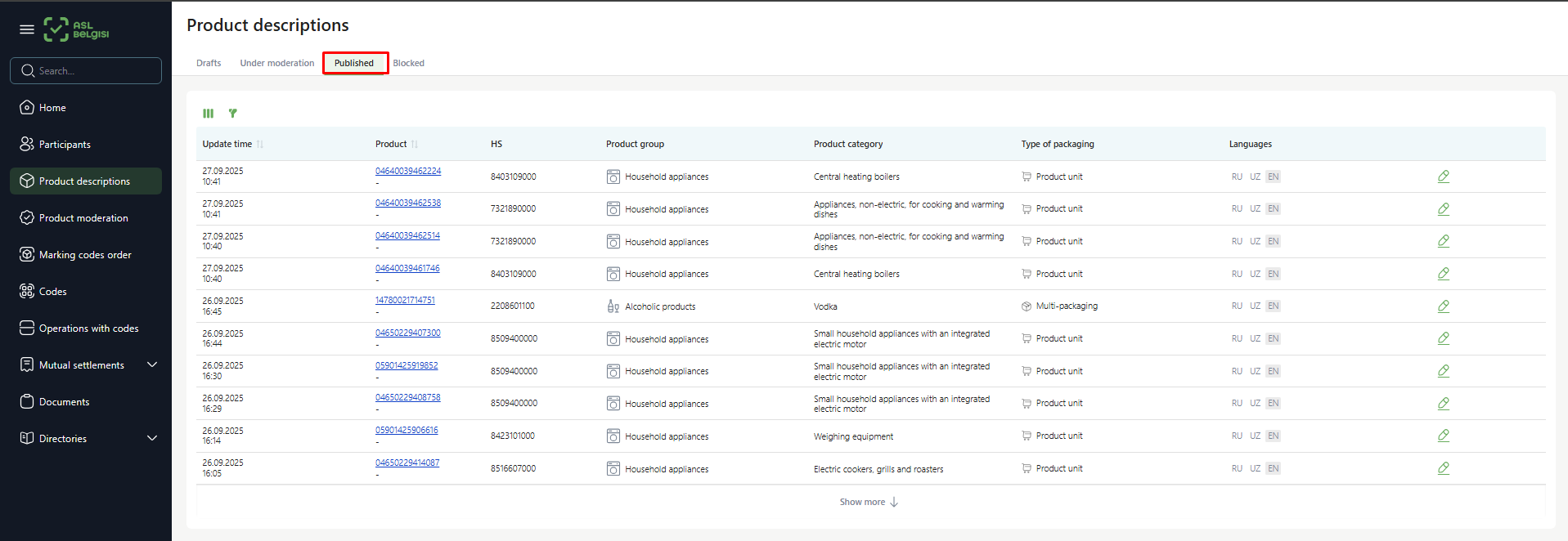
Task: Select EN language tag in first row
Action: [x=1273, y=177]
